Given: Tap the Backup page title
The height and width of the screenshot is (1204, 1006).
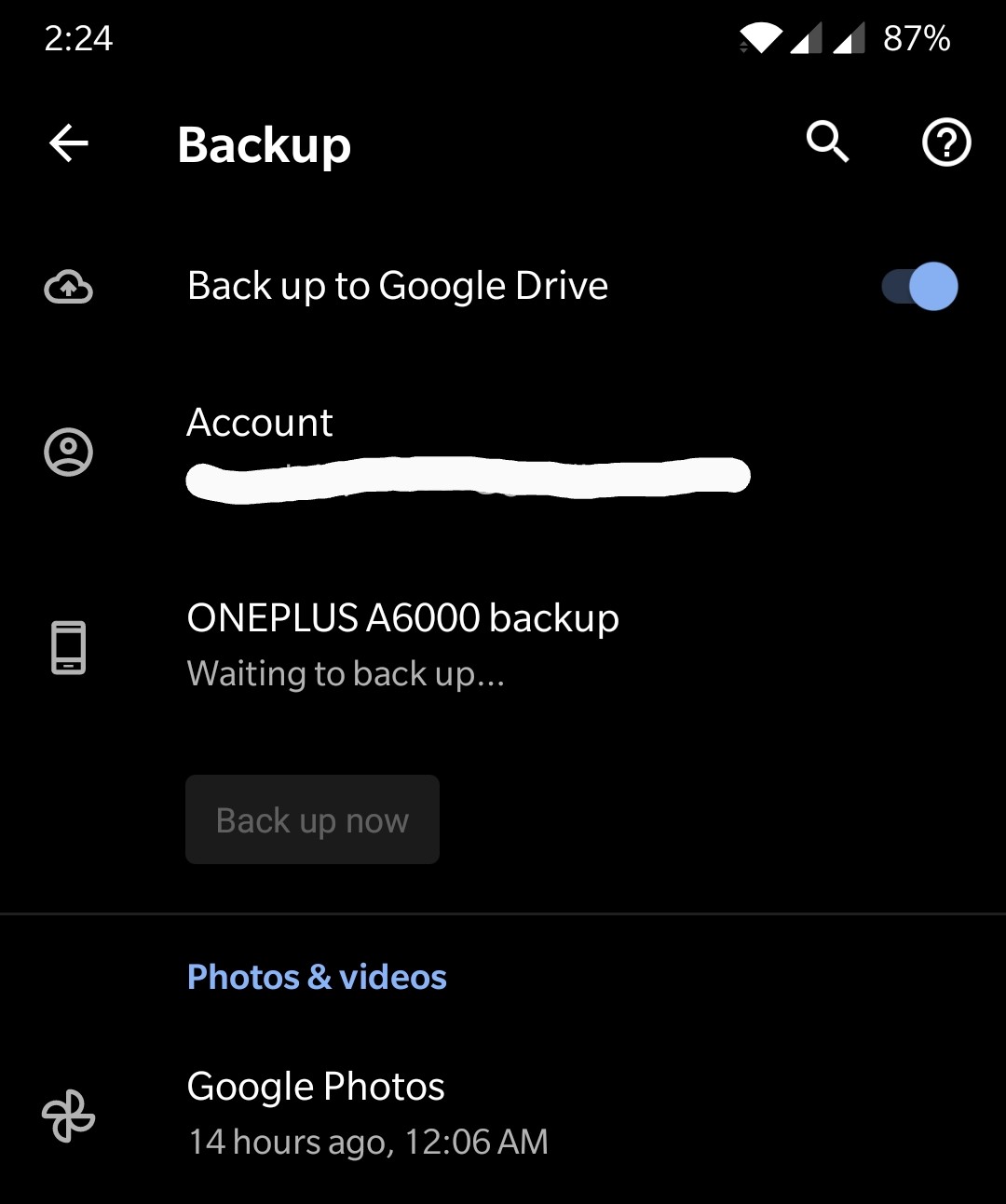Looking at the screenshot, I should (265, 145).
